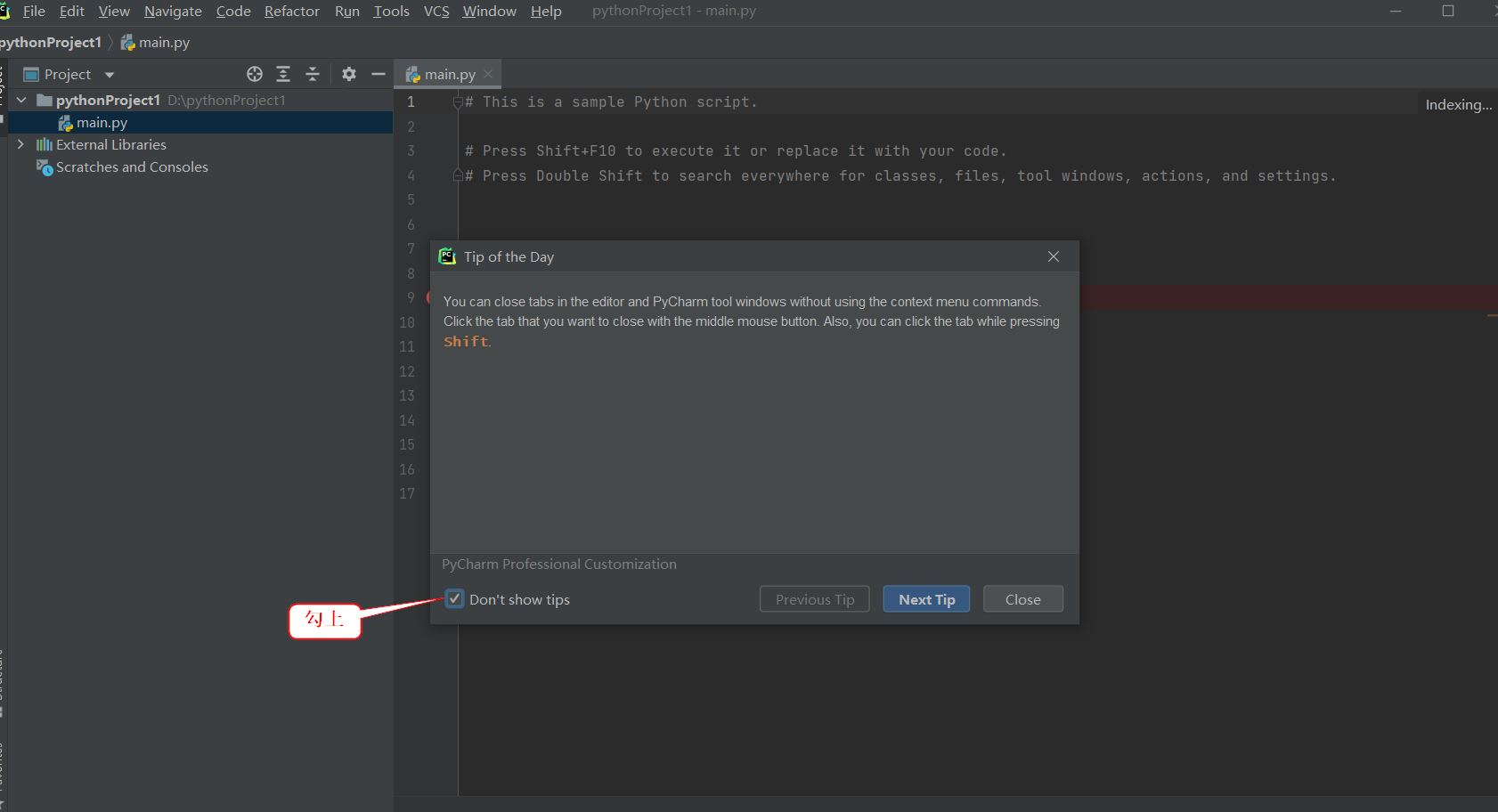Click the Indexing... status indicator
Image resolution: width=1498 pixels, height=812 pixels.
[x=1458, y=104]
